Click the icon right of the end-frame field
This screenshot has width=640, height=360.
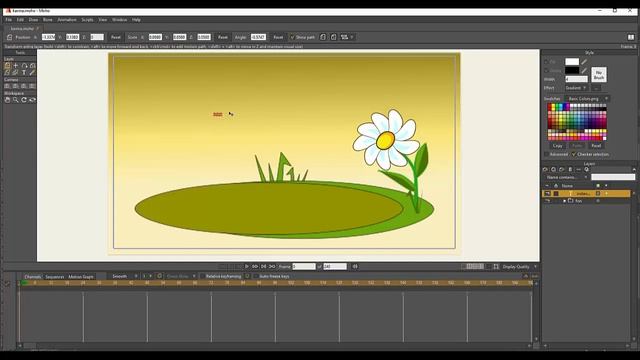355,267
